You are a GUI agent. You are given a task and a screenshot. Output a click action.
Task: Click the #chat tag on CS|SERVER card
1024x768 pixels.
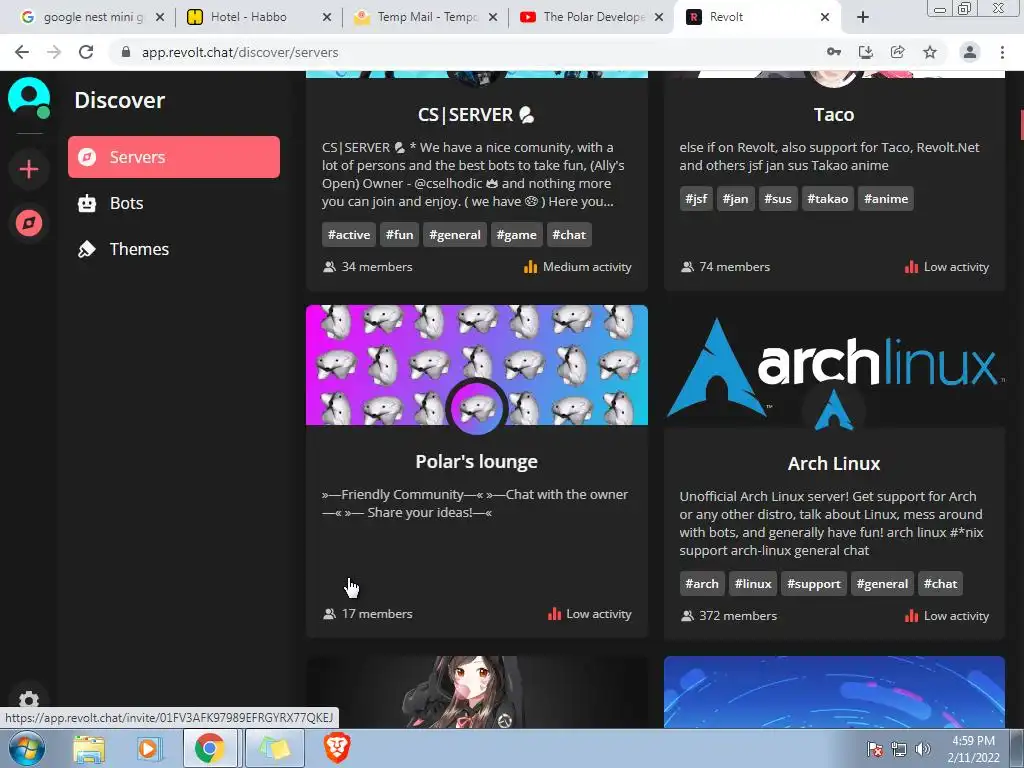[569, 235]
